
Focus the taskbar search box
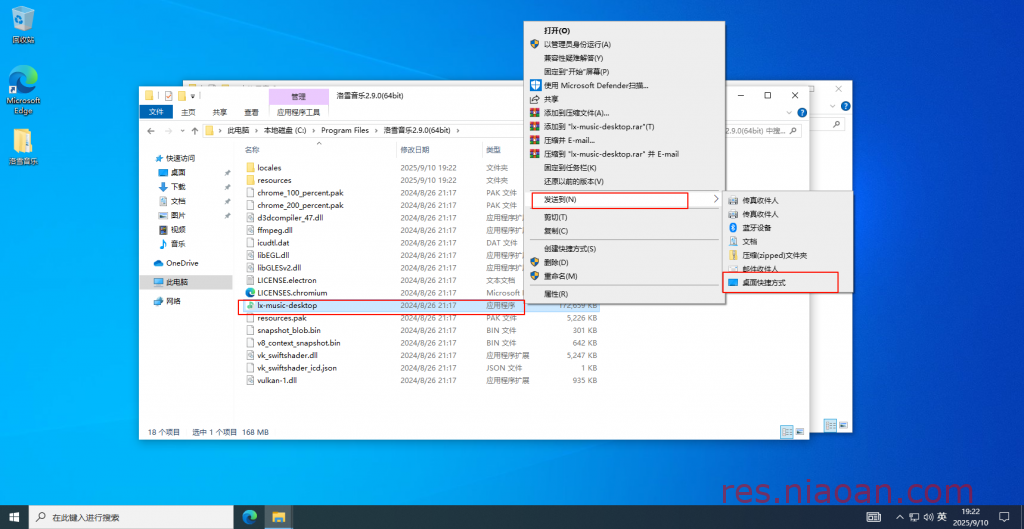tap(133, 517)
